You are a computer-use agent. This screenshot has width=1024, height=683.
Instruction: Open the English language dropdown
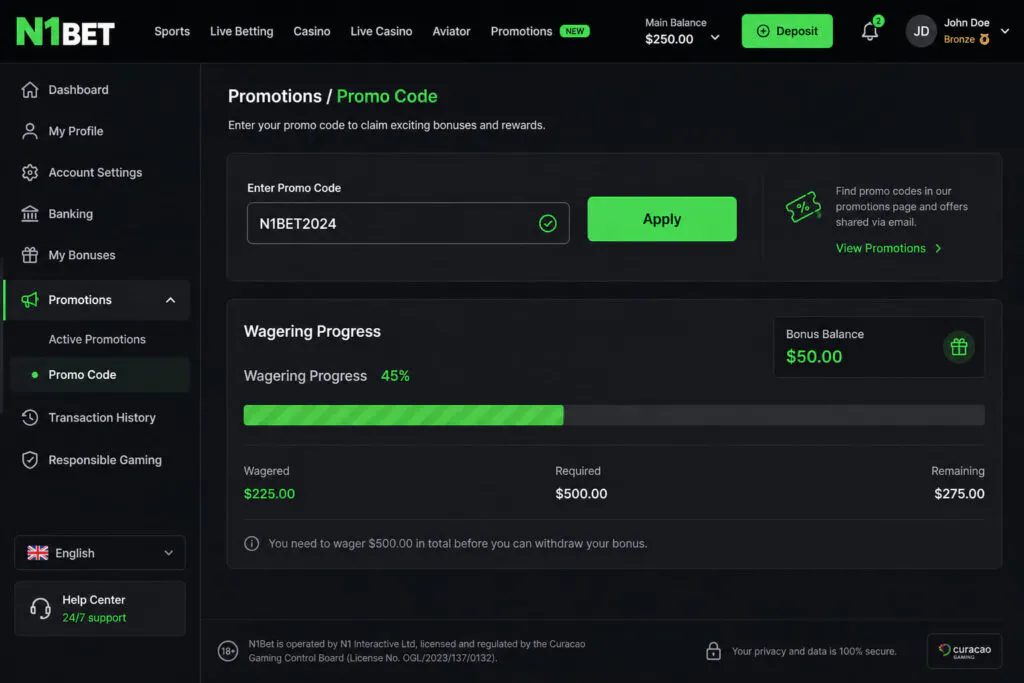100,553
